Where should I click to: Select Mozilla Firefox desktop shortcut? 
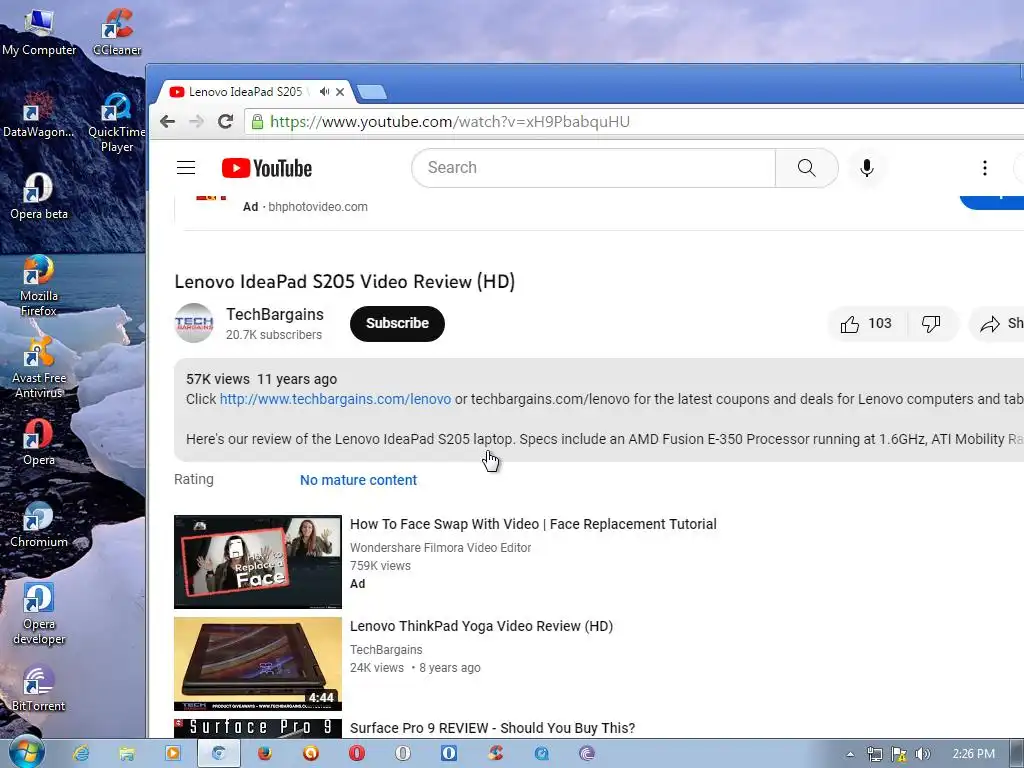coord(39,286)
